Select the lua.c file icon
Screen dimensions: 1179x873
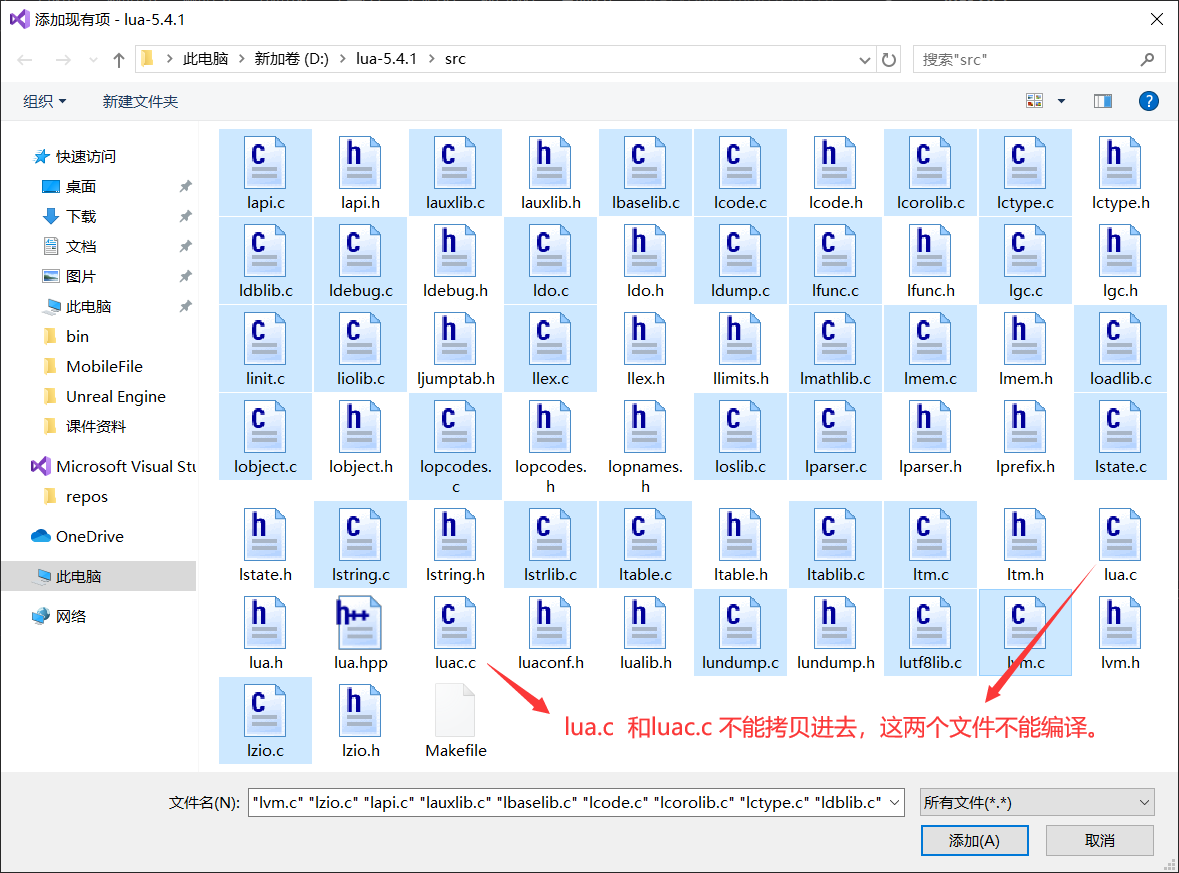[x=1119, y=535]
